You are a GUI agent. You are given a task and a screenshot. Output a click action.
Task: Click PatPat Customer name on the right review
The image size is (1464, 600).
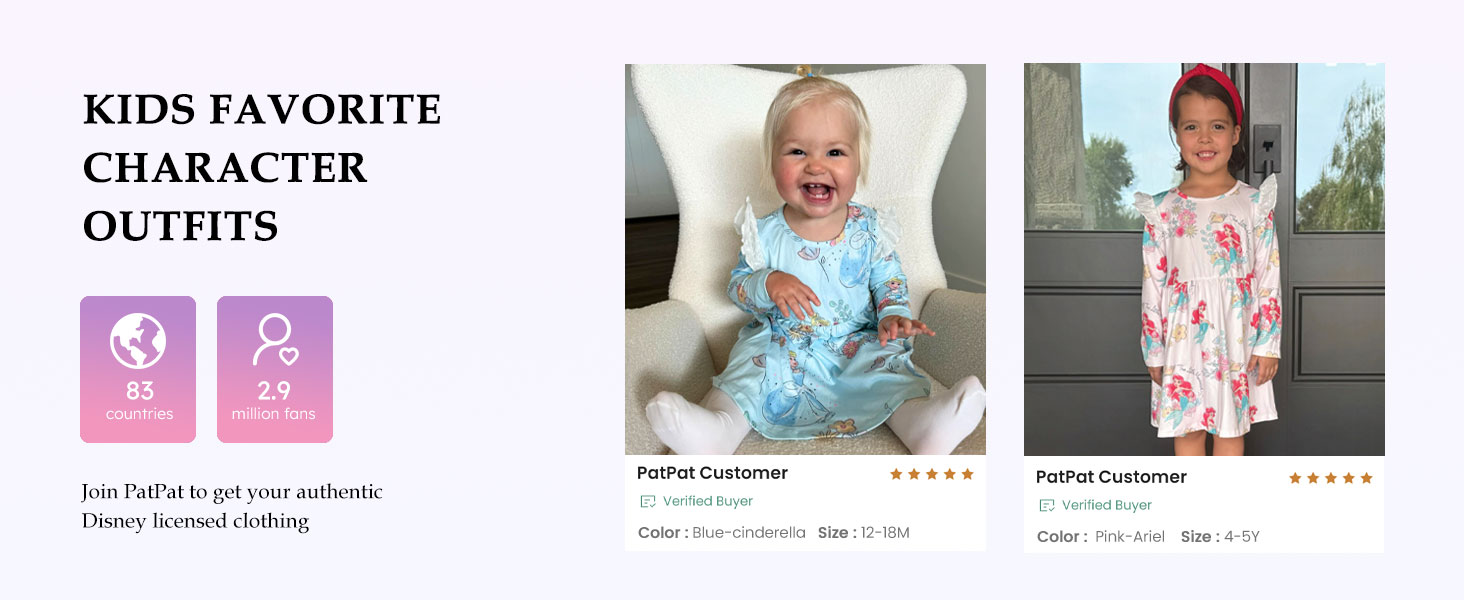point(1111,477)
